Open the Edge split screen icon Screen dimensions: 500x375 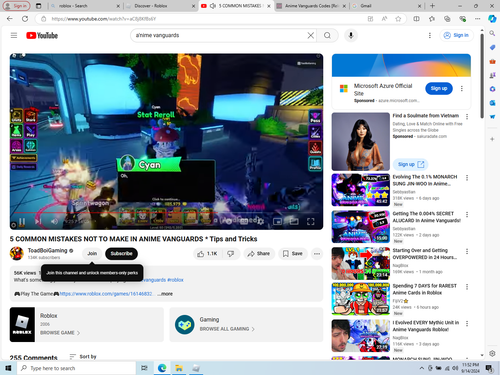point(416,19)
